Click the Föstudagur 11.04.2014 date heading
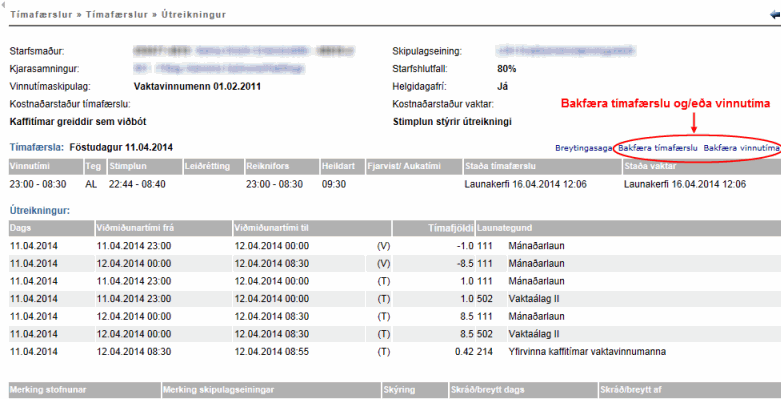Viewport: 781px width, 399px height. point(121,147)
